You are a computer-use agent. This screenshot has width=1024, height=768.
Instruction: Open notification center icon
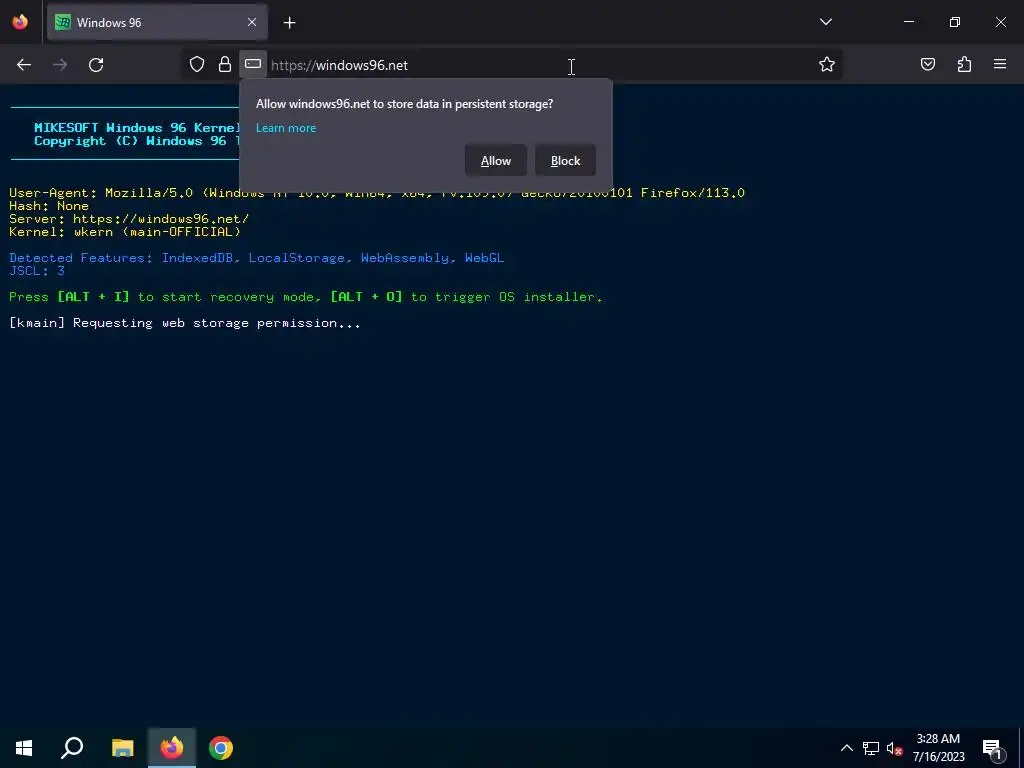click(x=993, y=748)
